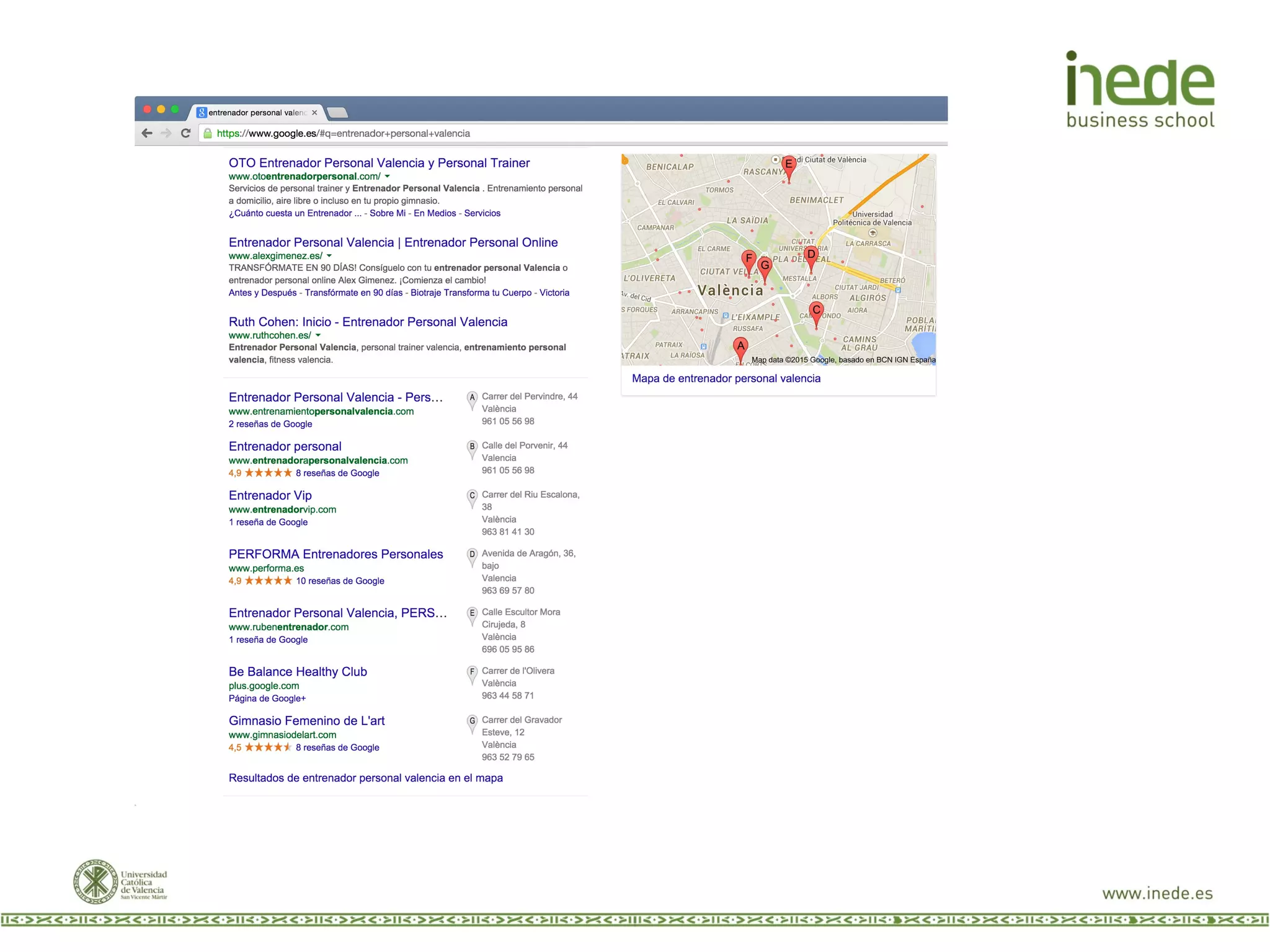Screen dimensions: 1270x952
Task: Expand dropdown arrow next to otoentrenadorpersonal.com
Action: tap(388, 177)
